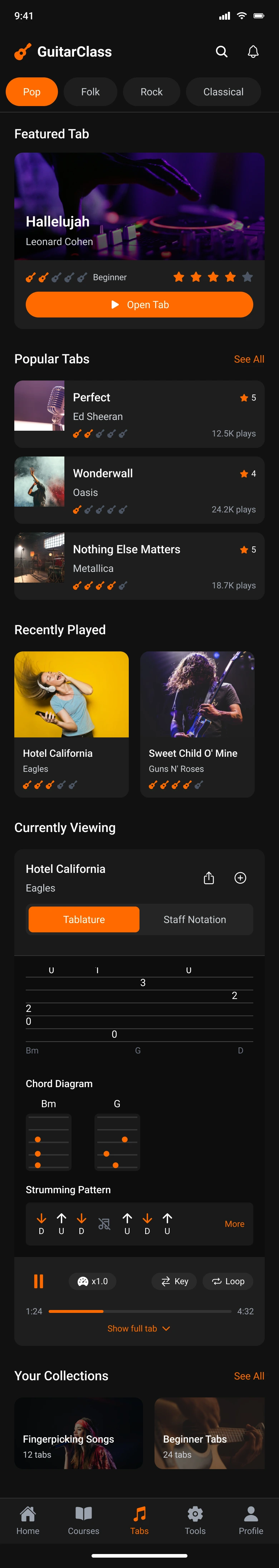The height and width of the screenshot is (1568, 279).
Task: Open the x1.0 playback speed selector
Action: [93, 1281]
